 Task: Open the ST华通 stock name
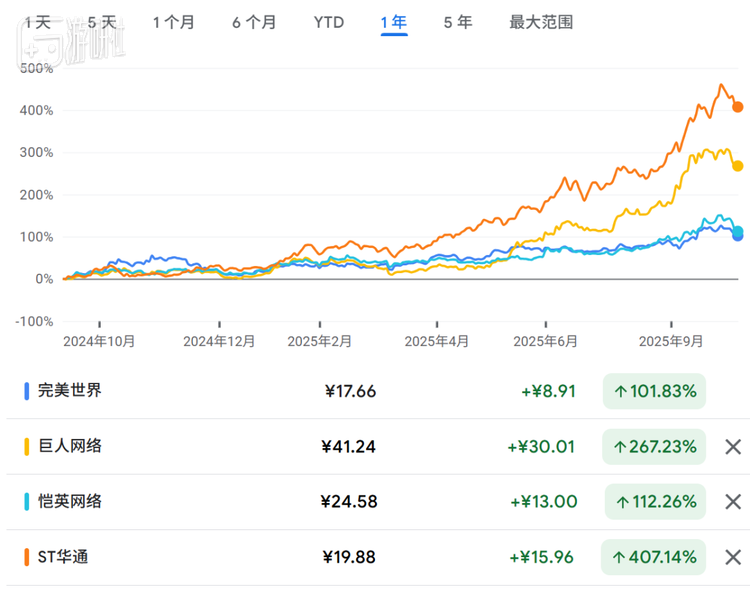point(62,557)
